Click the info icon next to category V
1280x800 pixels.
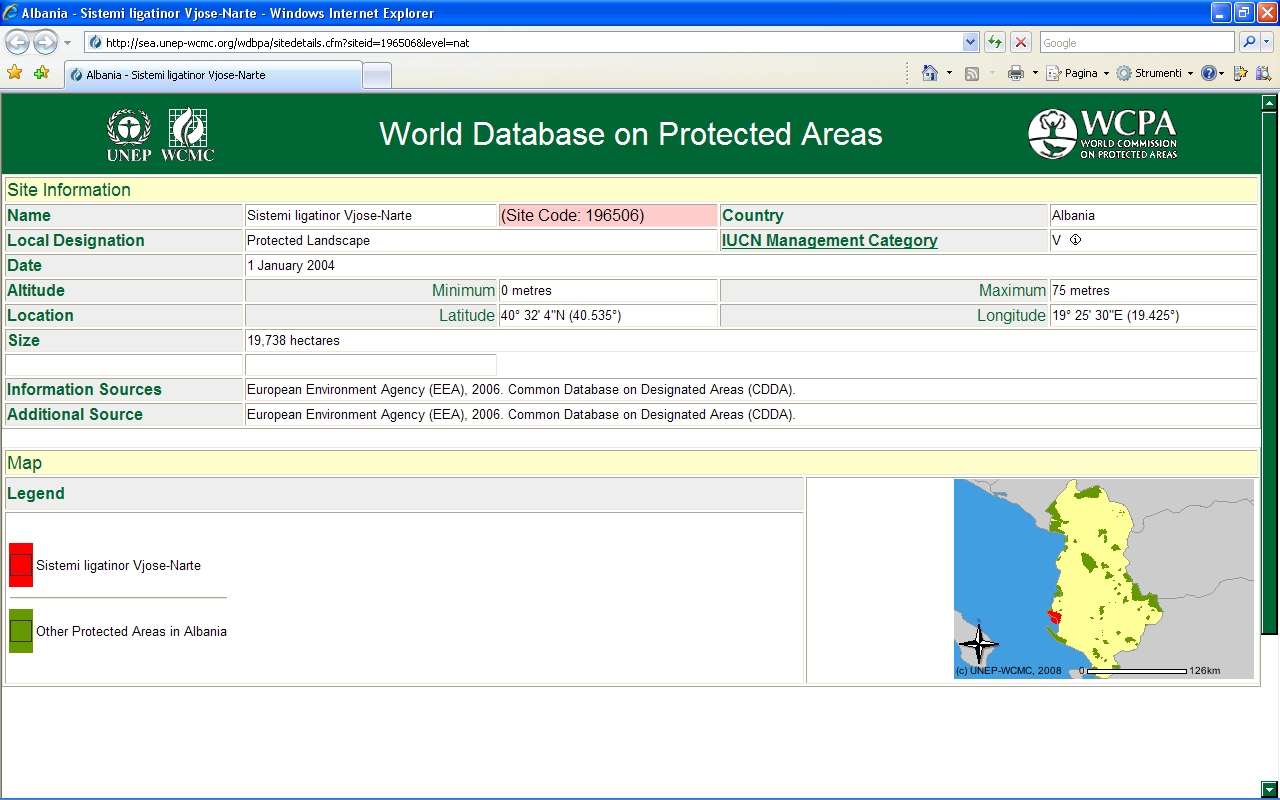[x=1075, y=240]
